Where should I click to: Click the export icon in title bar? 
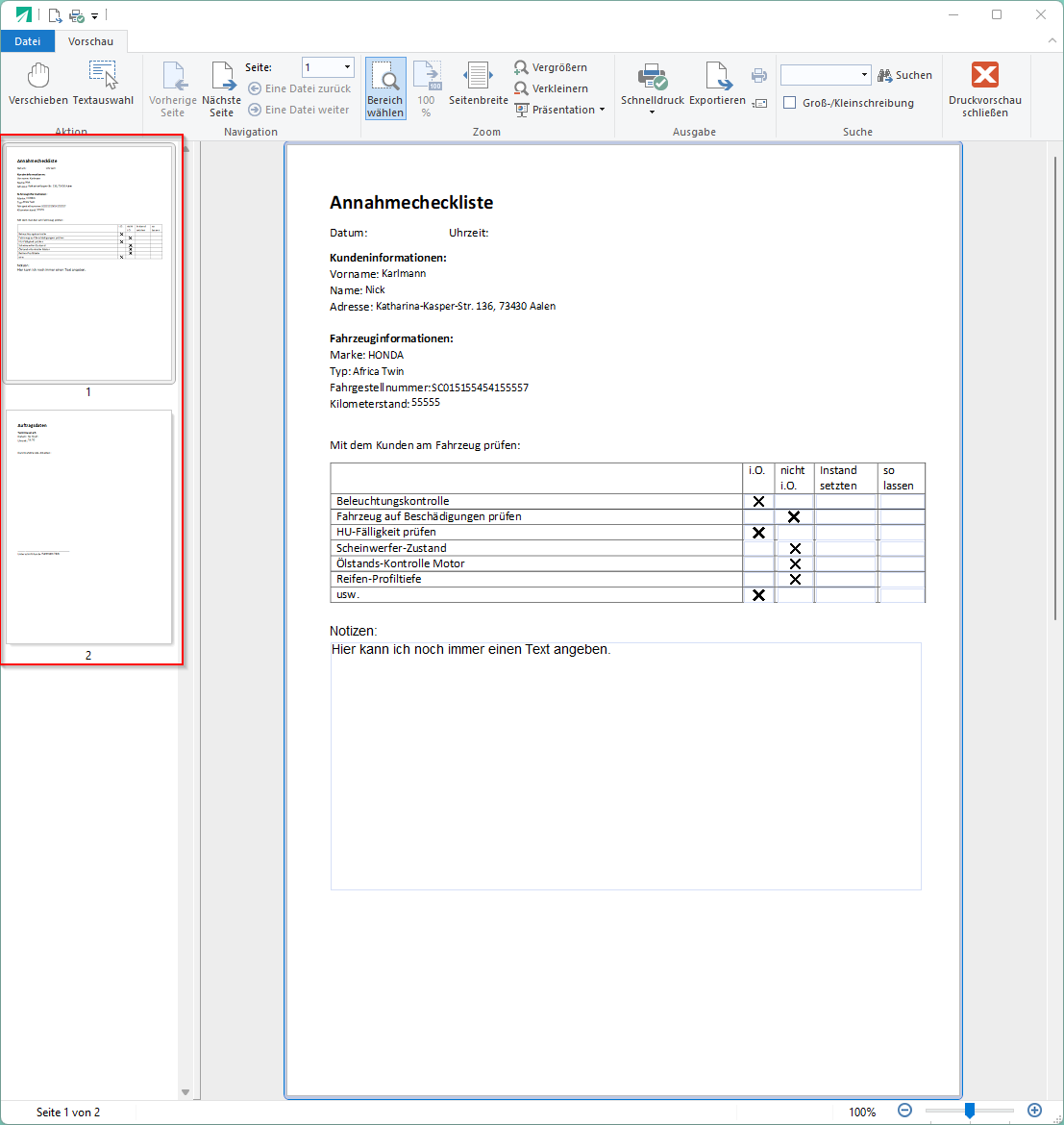(55, 15)
